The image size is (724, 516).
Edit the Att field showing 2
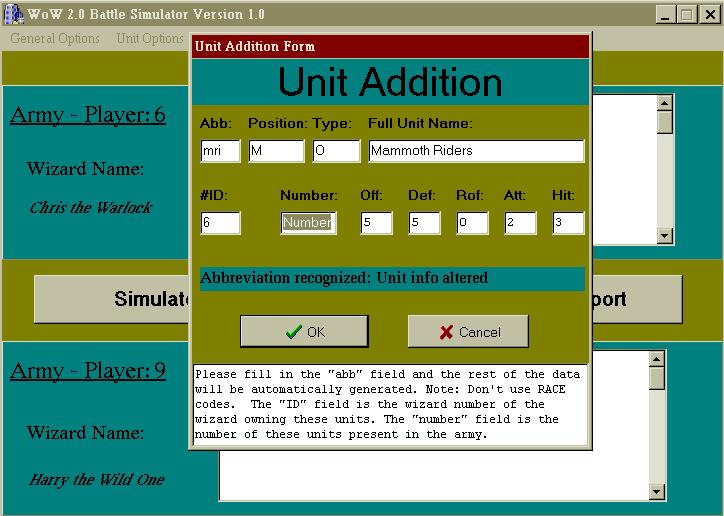[x=521, y=223]
